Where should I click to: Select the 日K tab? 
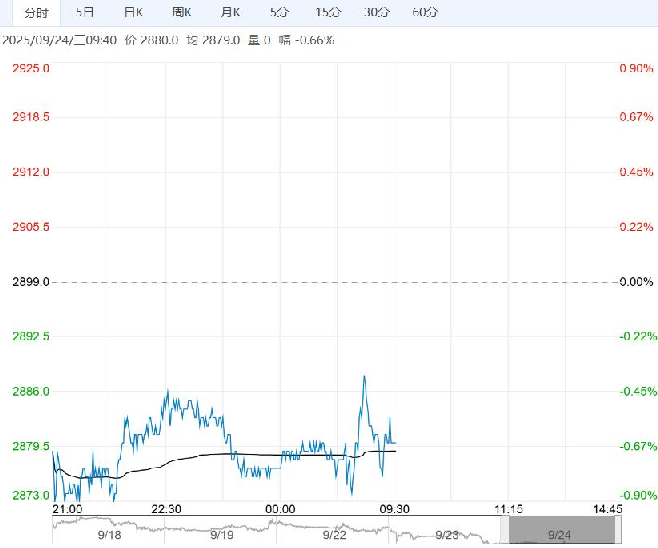click(133, 13)
